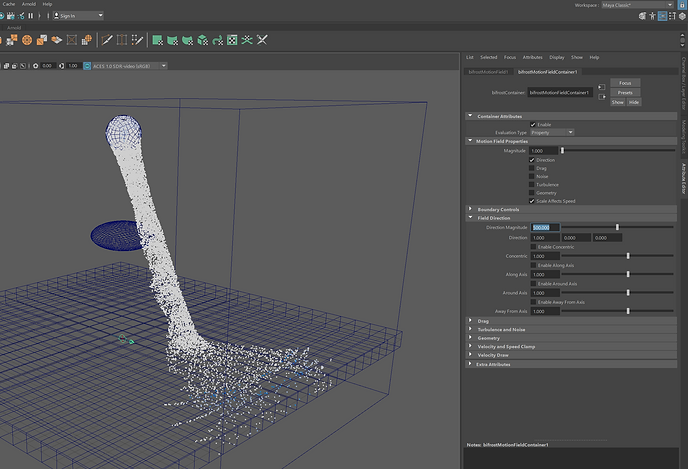
Task: Click the green curved arrow shelf icon
Action: click(x=217, y=40)
